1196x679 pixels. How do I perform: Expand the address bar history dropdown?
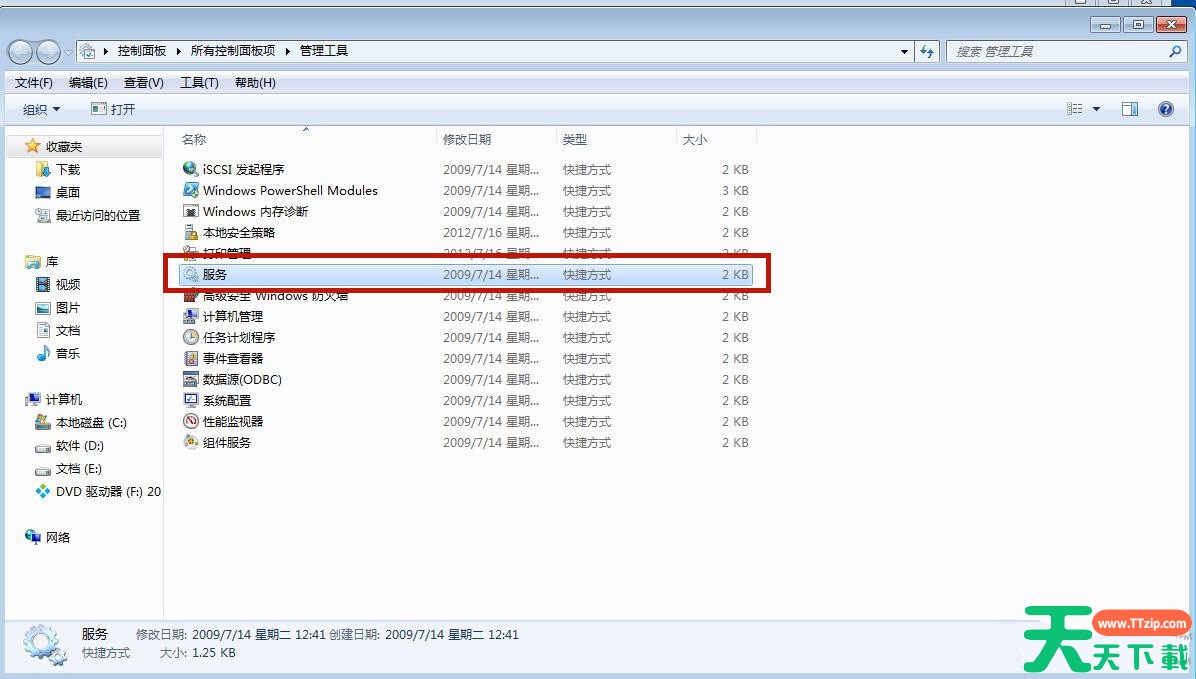(904, 51)
